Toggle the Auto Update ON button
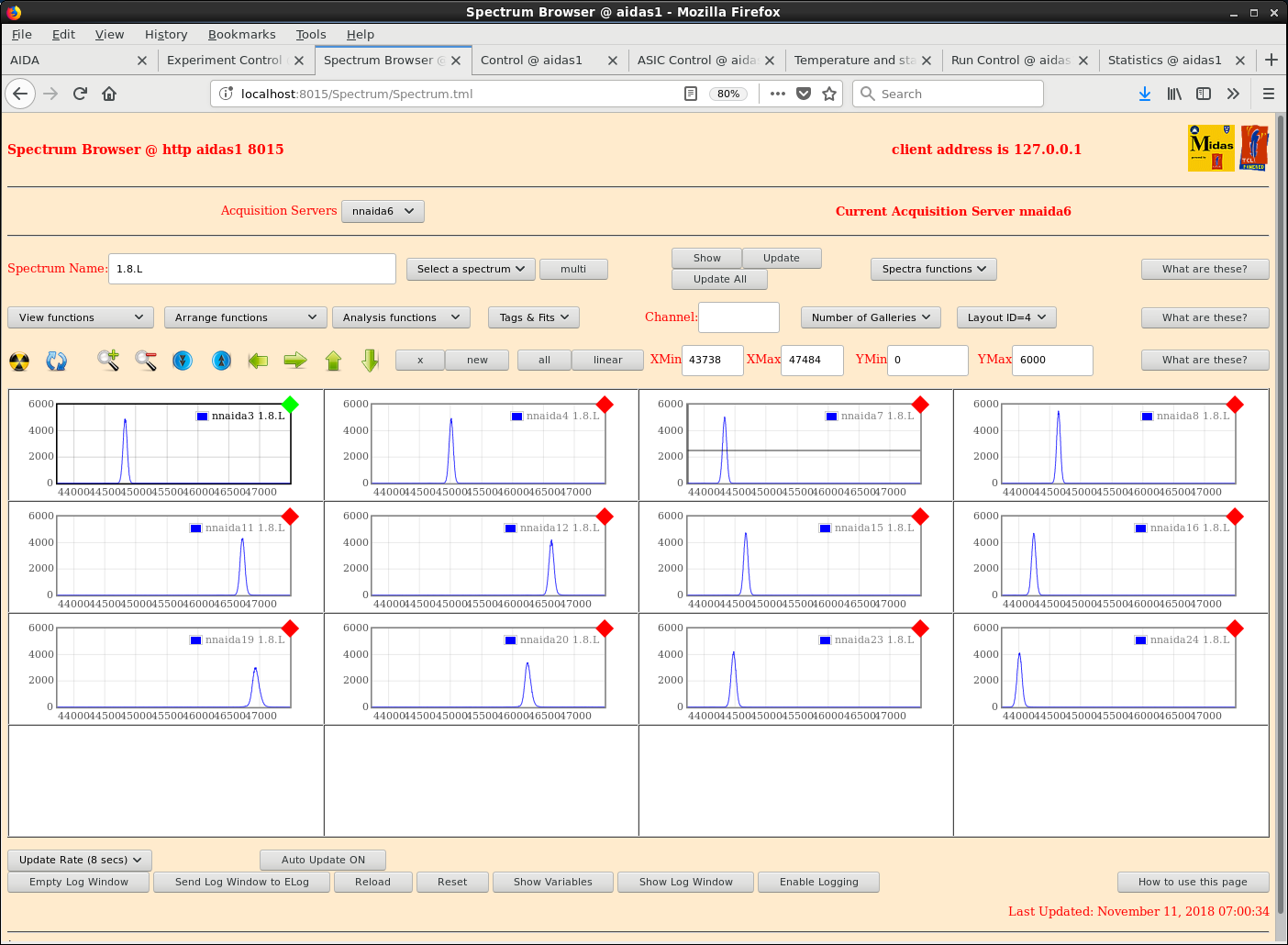1288x945 pixels. click(323, 860)
